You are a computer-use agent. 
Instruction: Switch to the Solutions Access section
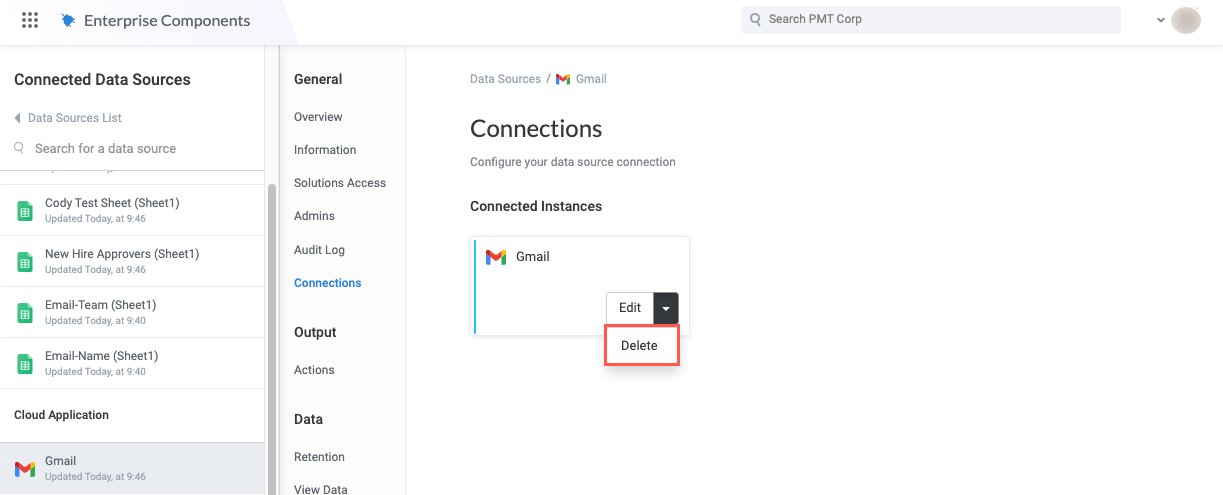tap(340, 183)
